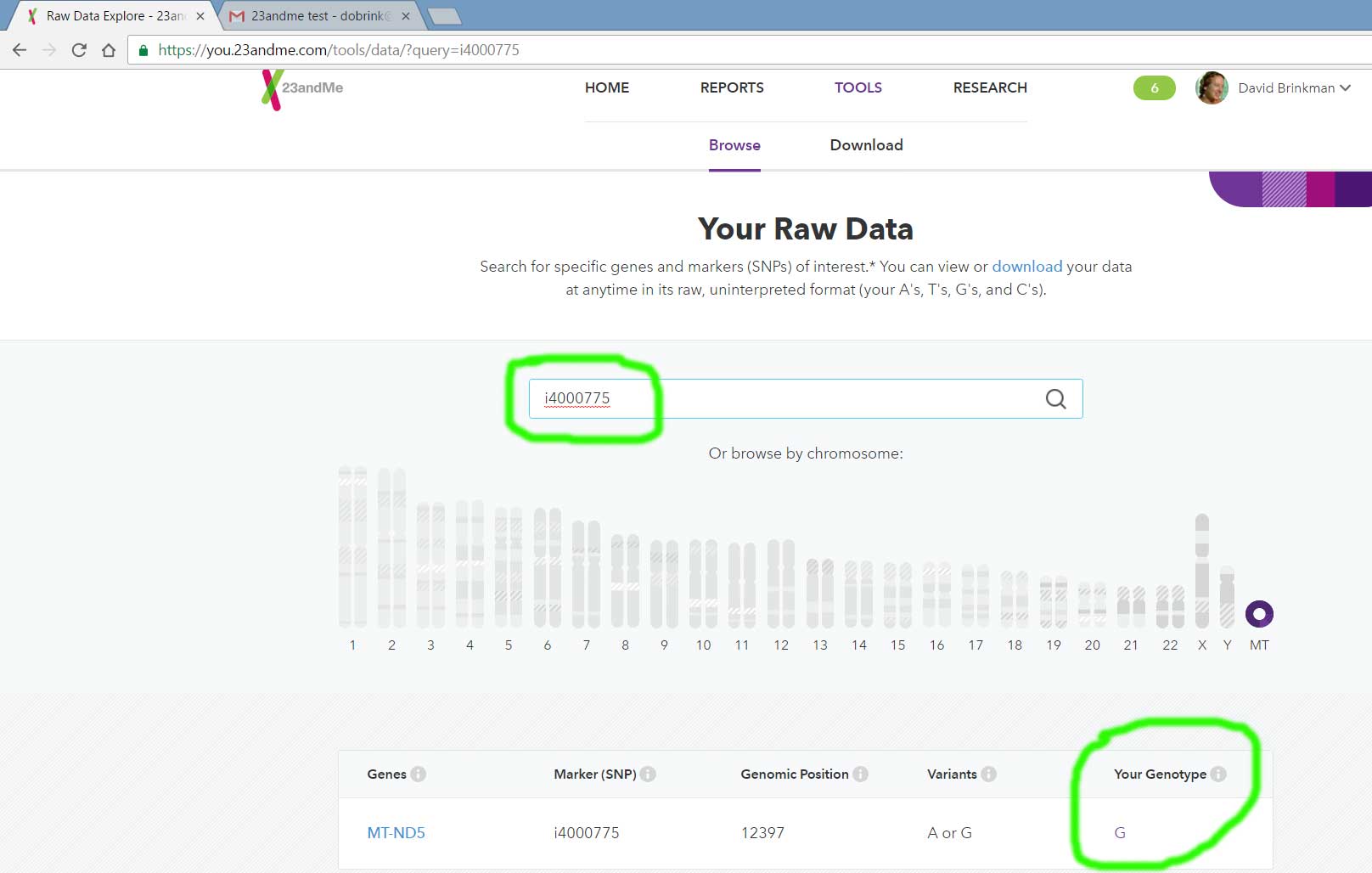Browse chromosome 5

(509, 567)
